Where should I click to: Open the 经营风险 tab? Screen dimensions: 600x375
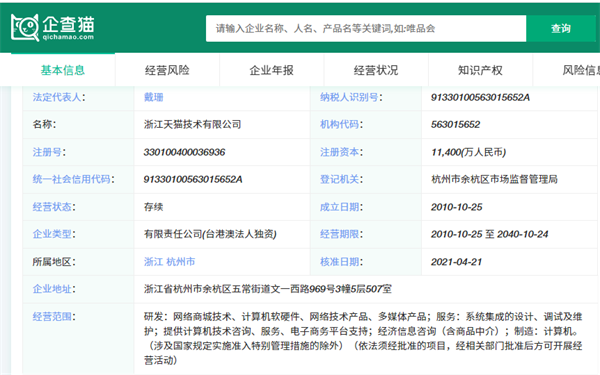(167, 70)
